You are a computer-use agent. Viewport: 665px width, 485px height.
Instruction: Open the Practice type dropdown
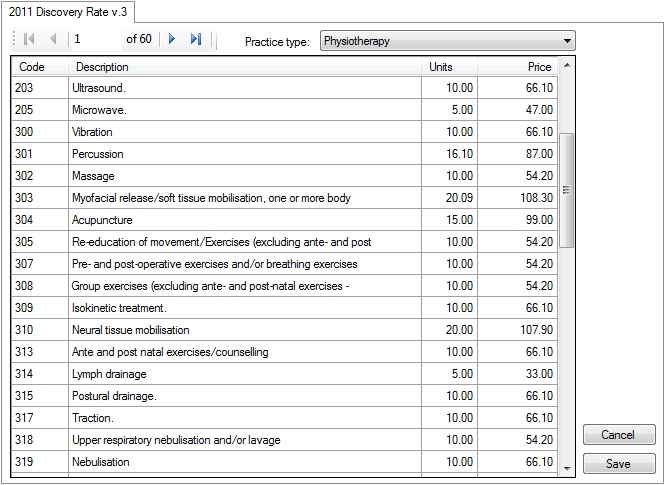[x=447, y=41]
